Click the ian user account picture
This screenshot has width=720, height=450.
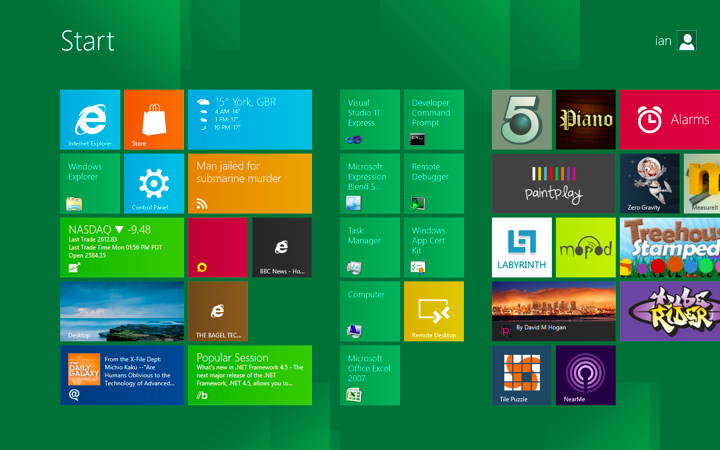[687, 40]
